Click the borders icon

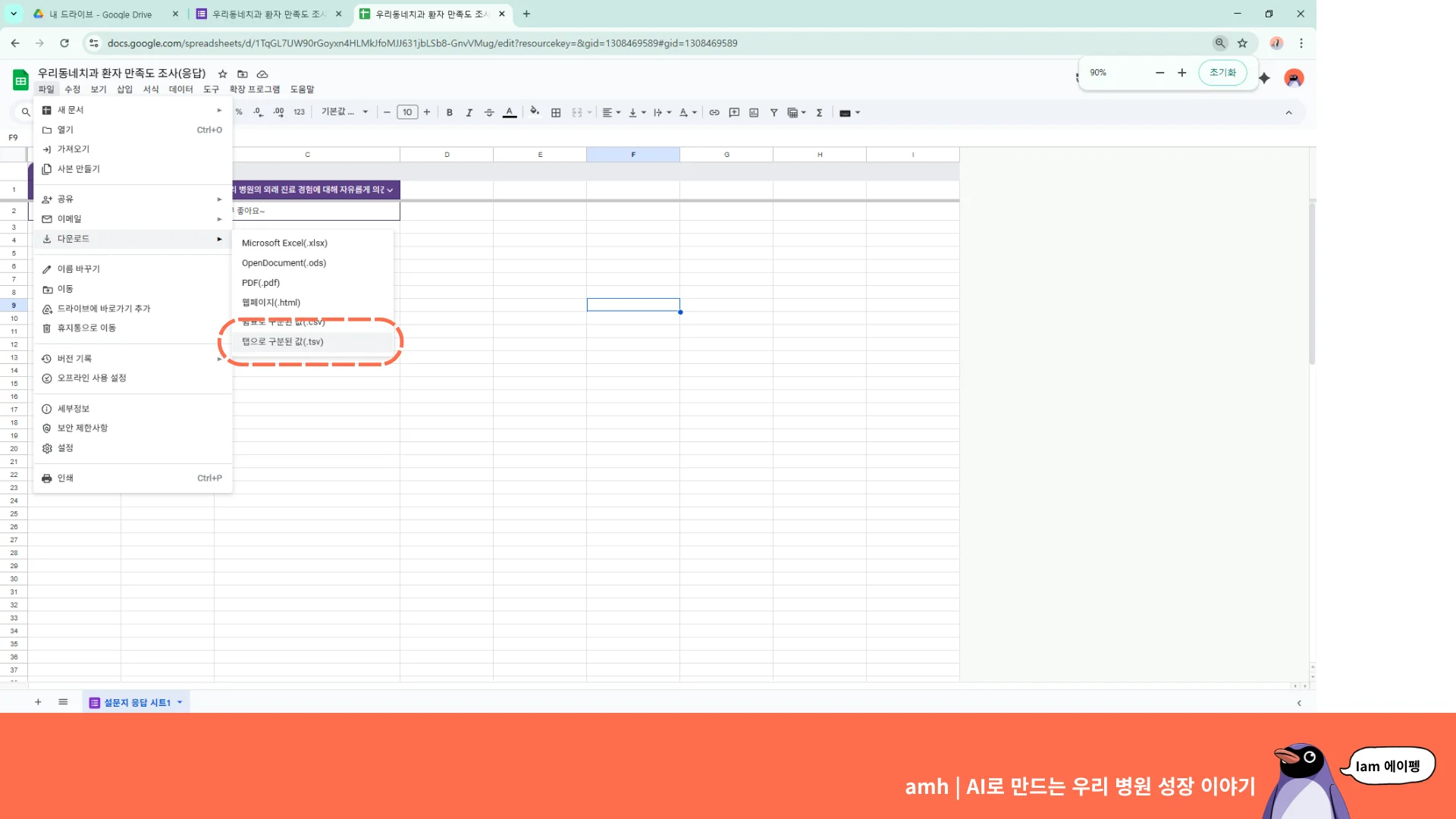coord(556,113)
